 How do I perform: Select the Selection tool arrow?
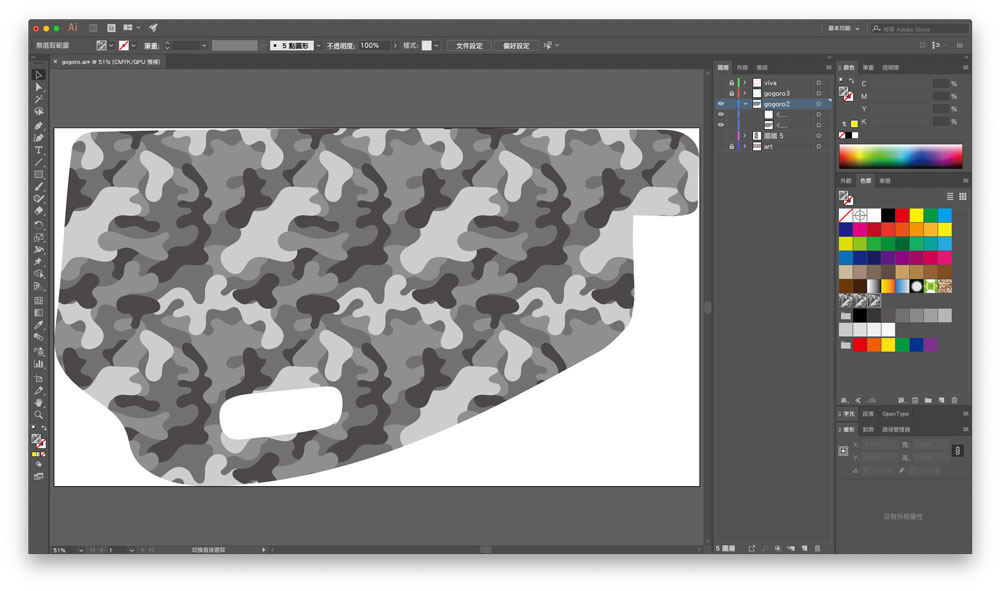[x=39, y=75]
